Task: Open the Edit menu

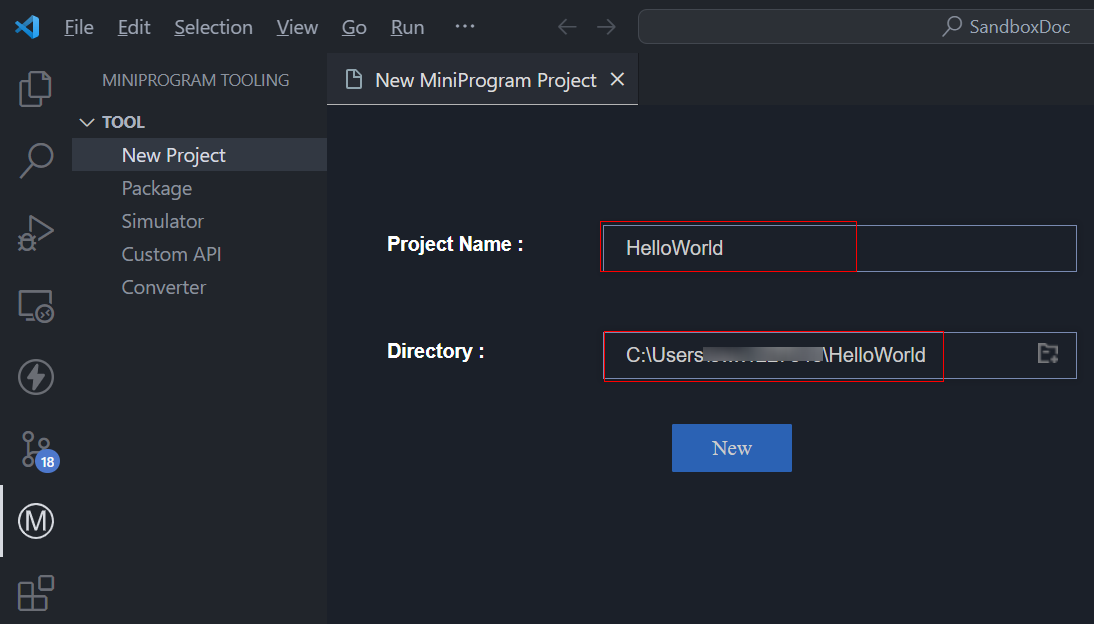Action: coord(134,27)
